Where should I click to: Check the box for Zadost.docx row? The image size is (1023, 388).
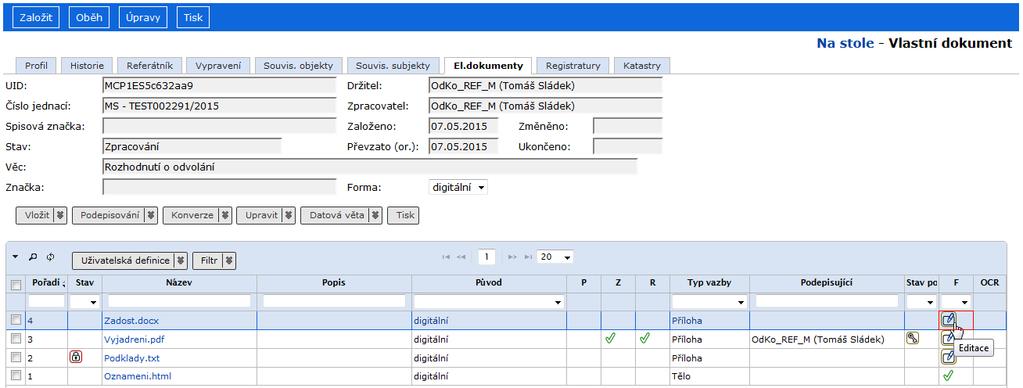(16, 320)
